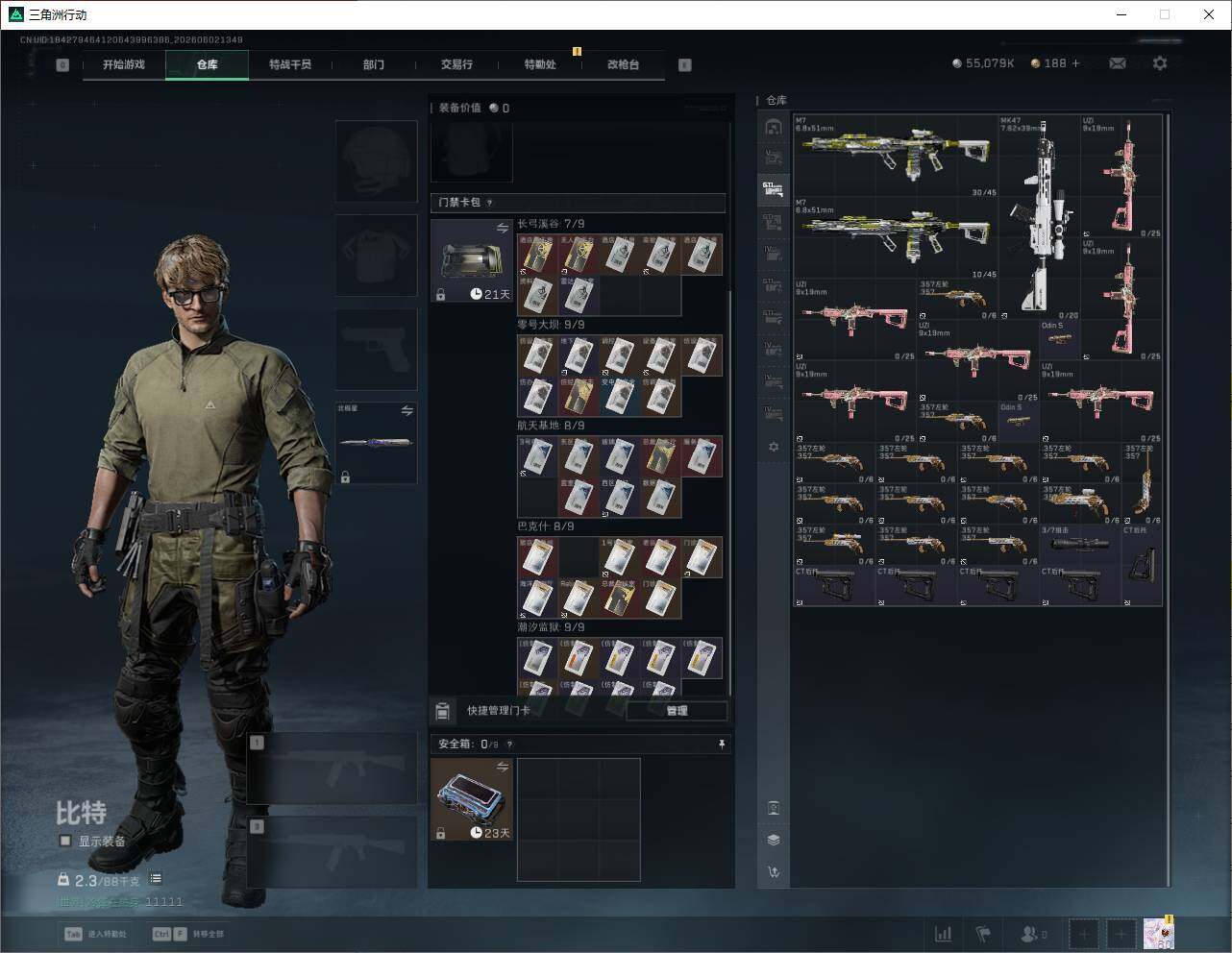Click the swap icon on the safe box

click(x=503, y=767)
